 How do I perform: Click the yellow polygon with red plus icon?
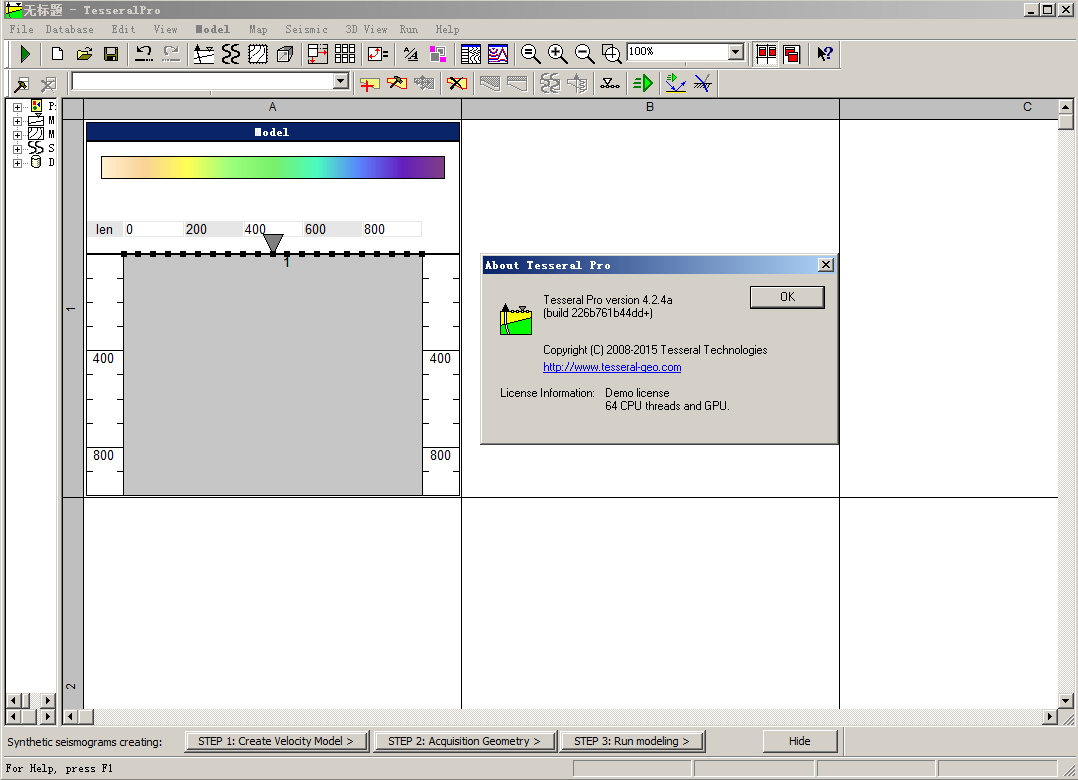pos(369,84)
